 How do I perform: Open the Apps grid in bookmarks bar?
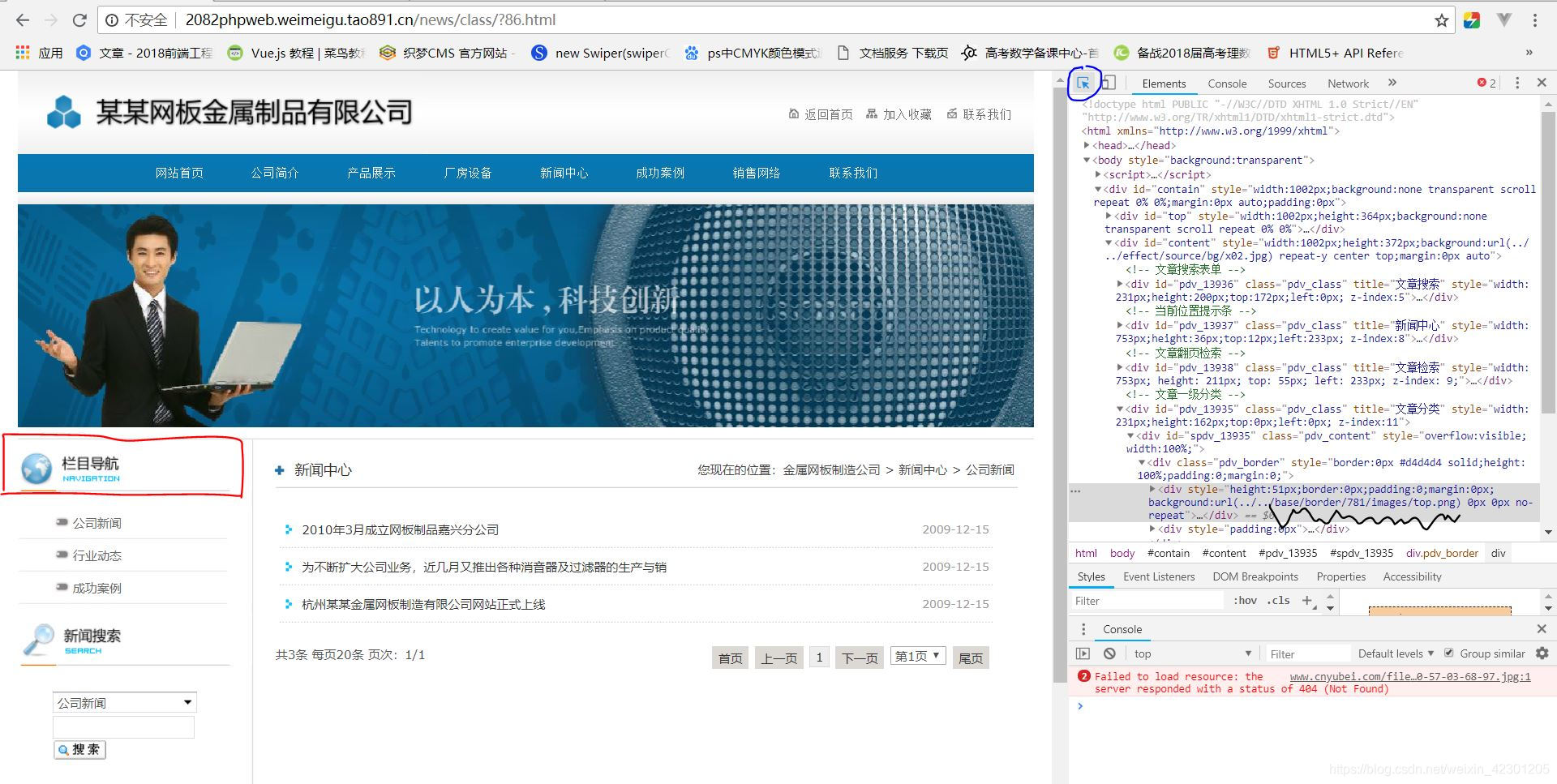pos(39,53)
